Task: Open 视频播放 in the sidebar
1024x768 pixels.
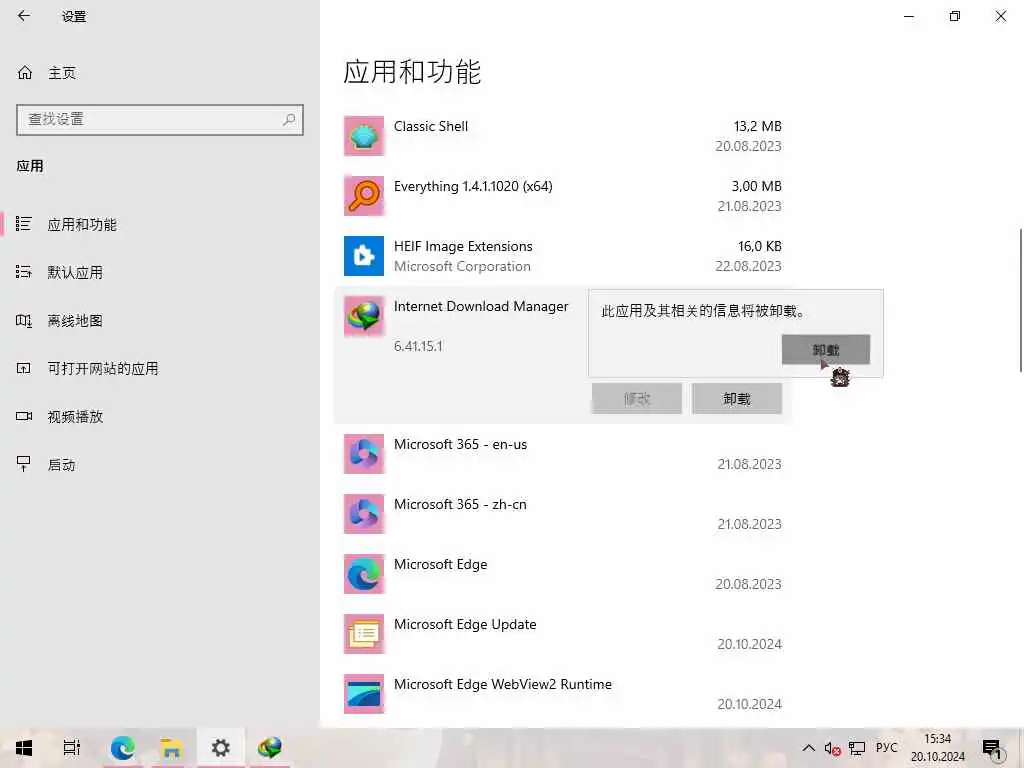Action: [159, 417]
